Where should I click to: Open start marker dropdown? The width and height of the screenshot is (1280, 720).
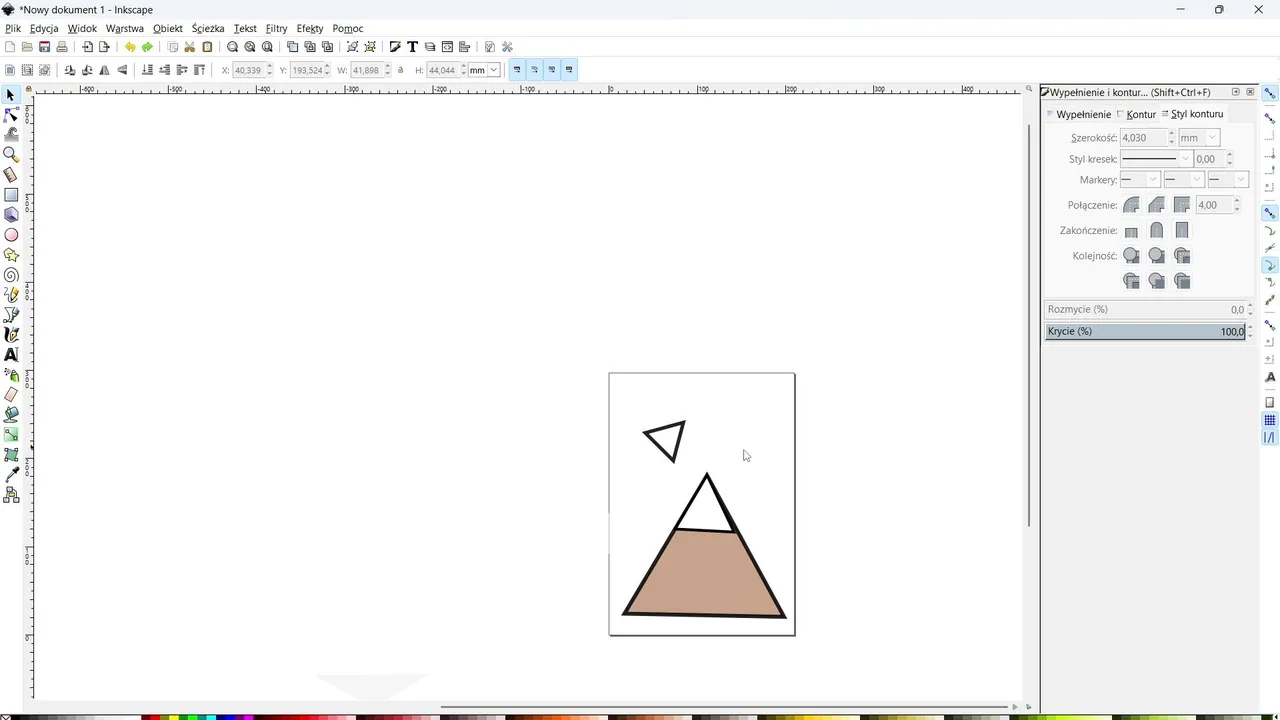(x=1139, y=180)
